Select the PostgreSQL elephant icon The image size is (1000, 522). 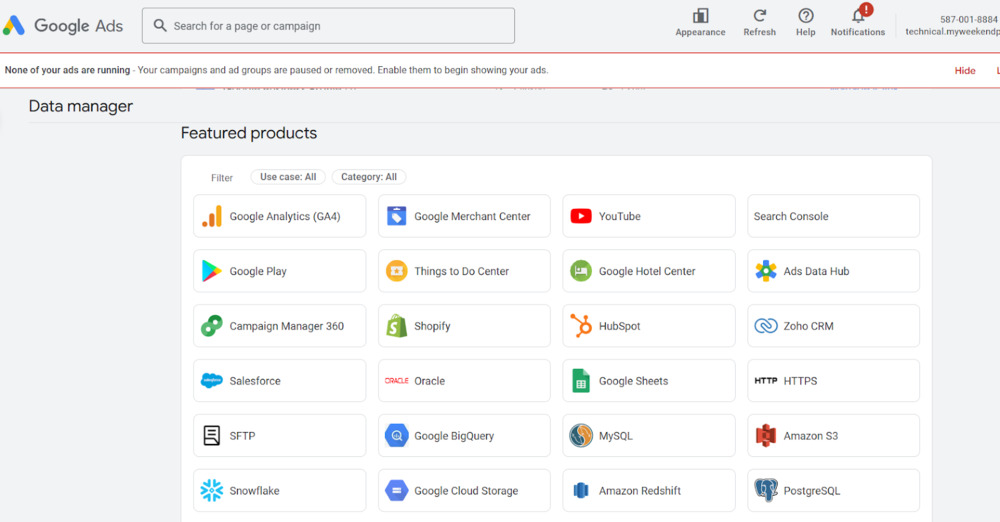[x=766, y=491]
